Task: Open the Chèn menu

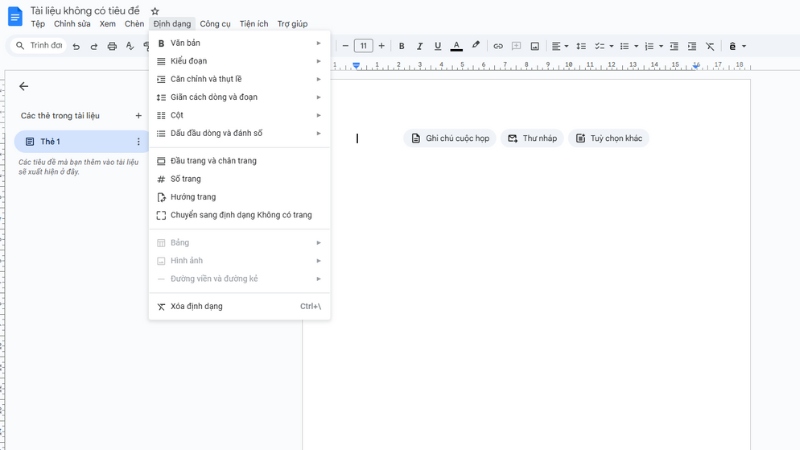Action: (x=134, y=23)
